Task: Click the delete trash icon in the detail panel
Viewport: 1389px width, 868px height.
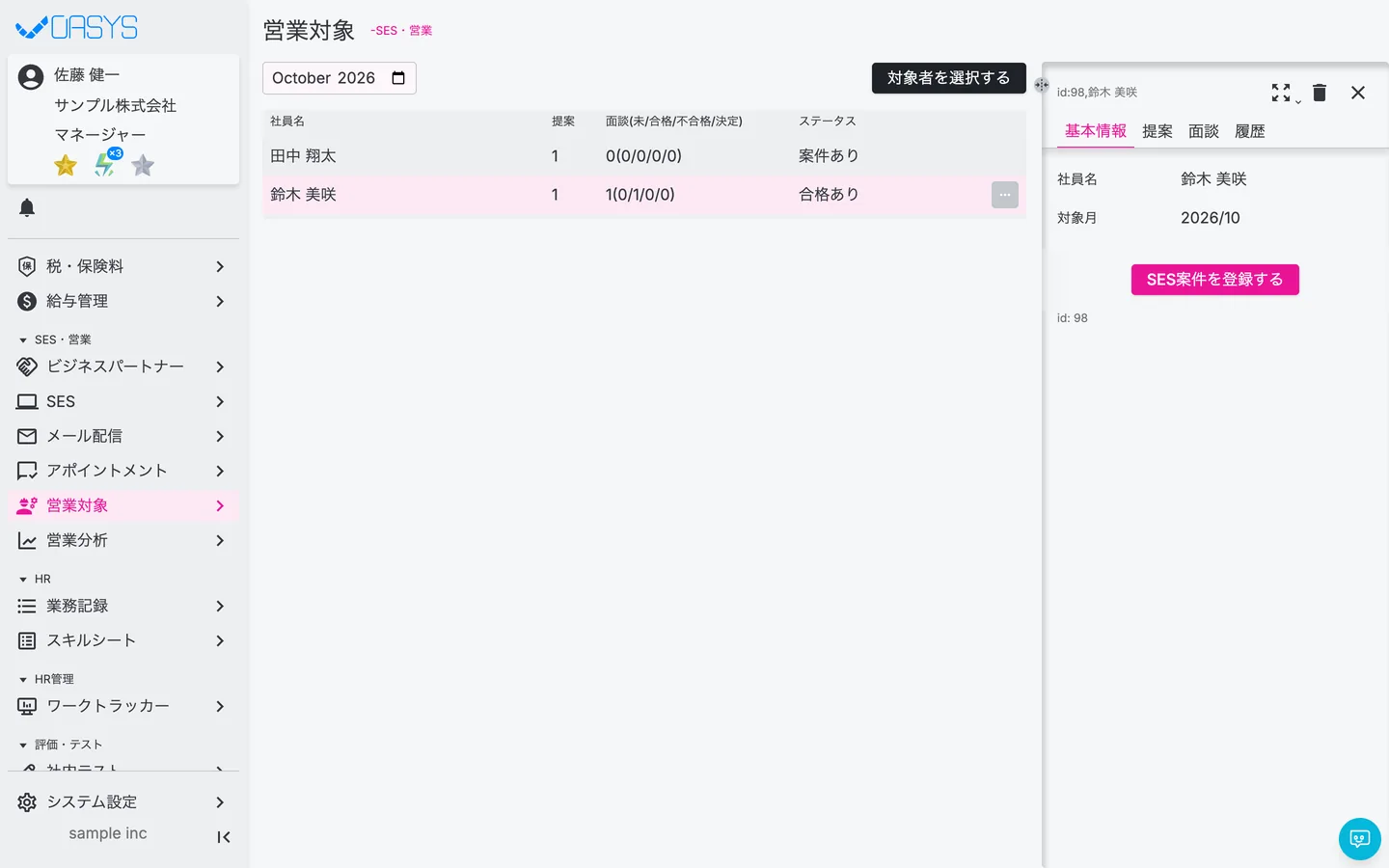Action: click(1320, 92)
